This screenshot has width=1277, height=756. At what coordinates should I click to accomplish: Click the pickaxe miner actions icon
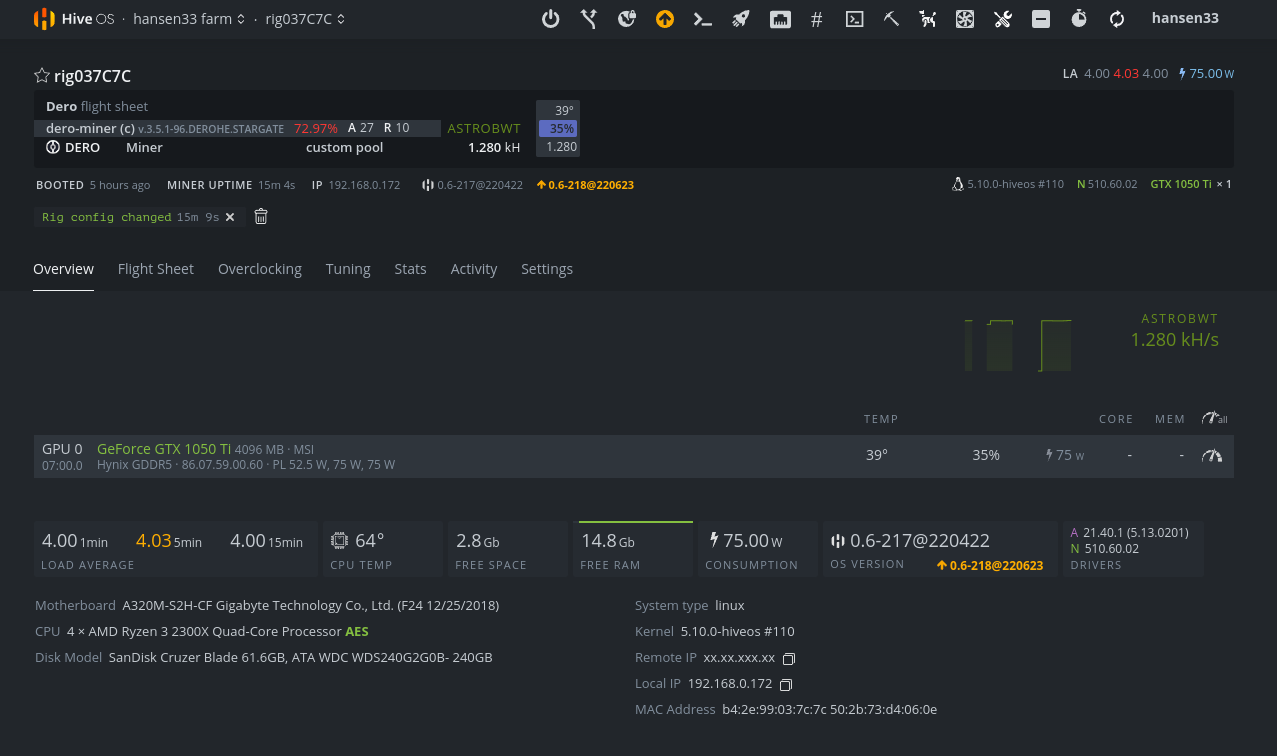pyautogui.click(x=891, y=19)
